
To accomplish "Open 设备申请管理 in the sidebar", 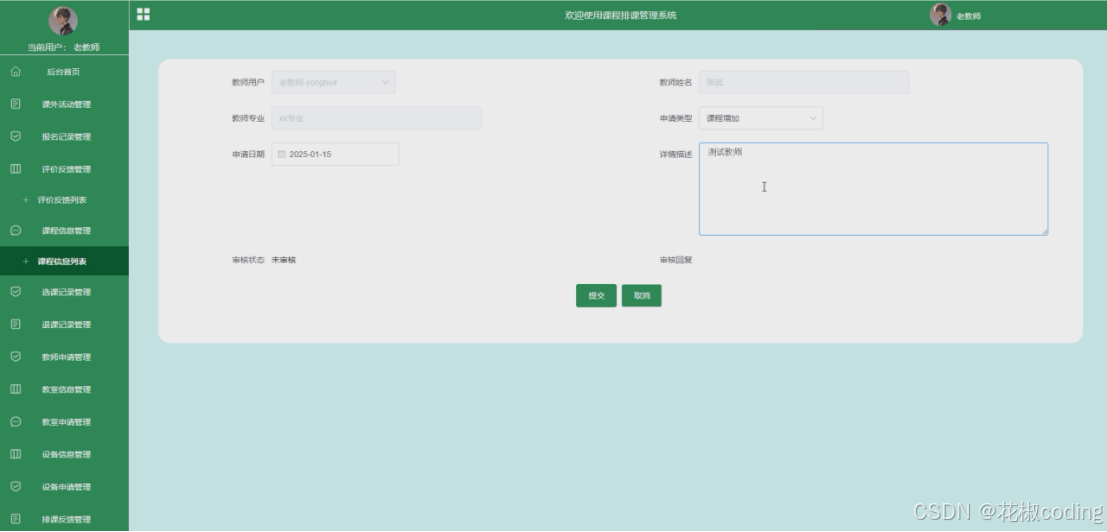I will (x=64, y=487).
